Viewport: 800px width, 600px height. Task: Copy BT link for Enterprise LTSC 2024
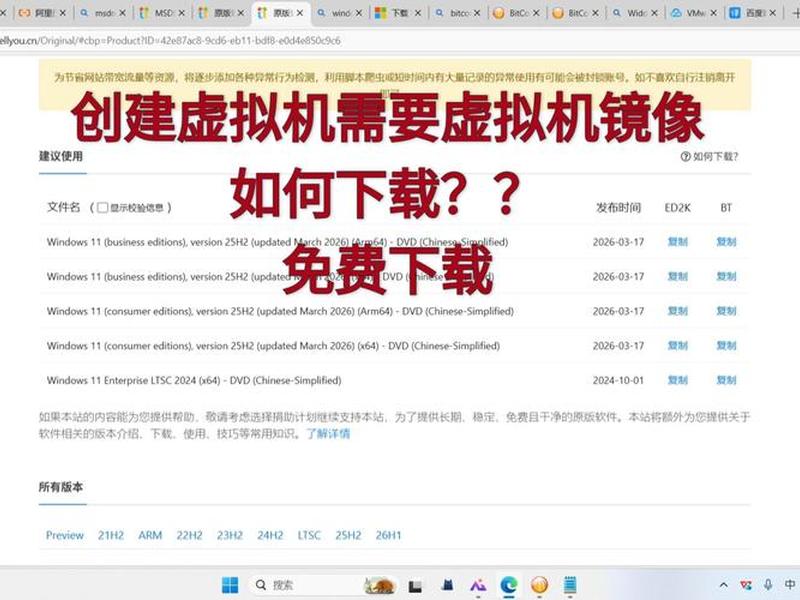pyautogui.click(x=726, y=380)
